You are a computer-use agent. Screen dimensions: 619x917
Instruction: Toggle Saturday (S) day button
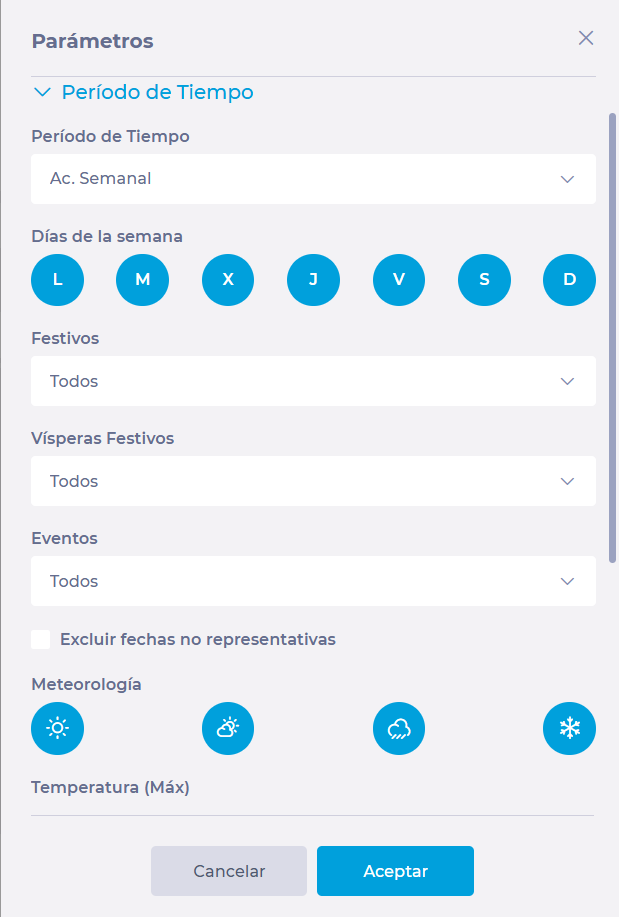pos(484,279)
